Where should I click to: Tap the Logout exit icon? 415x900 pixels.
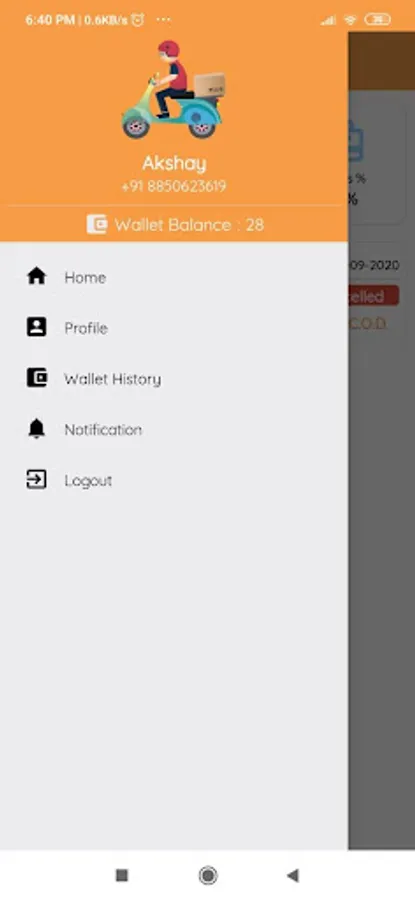(37, 479)
